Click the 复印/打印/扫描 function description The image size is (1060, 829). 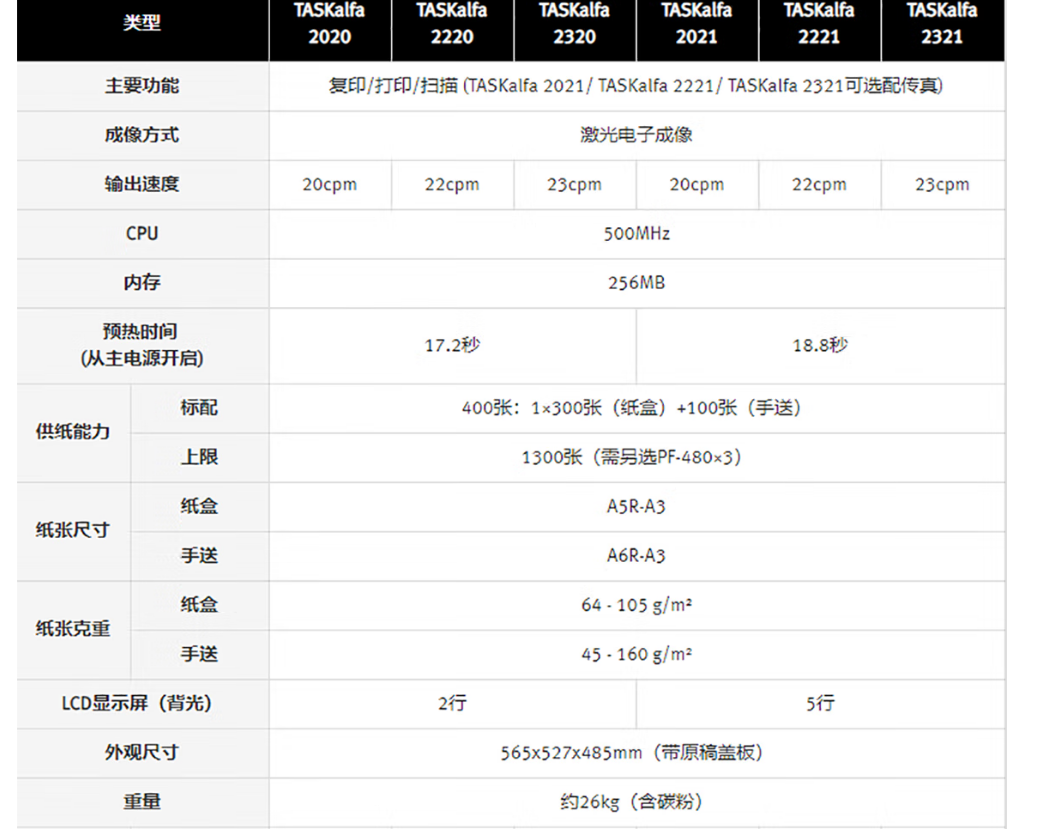point(635,86)
